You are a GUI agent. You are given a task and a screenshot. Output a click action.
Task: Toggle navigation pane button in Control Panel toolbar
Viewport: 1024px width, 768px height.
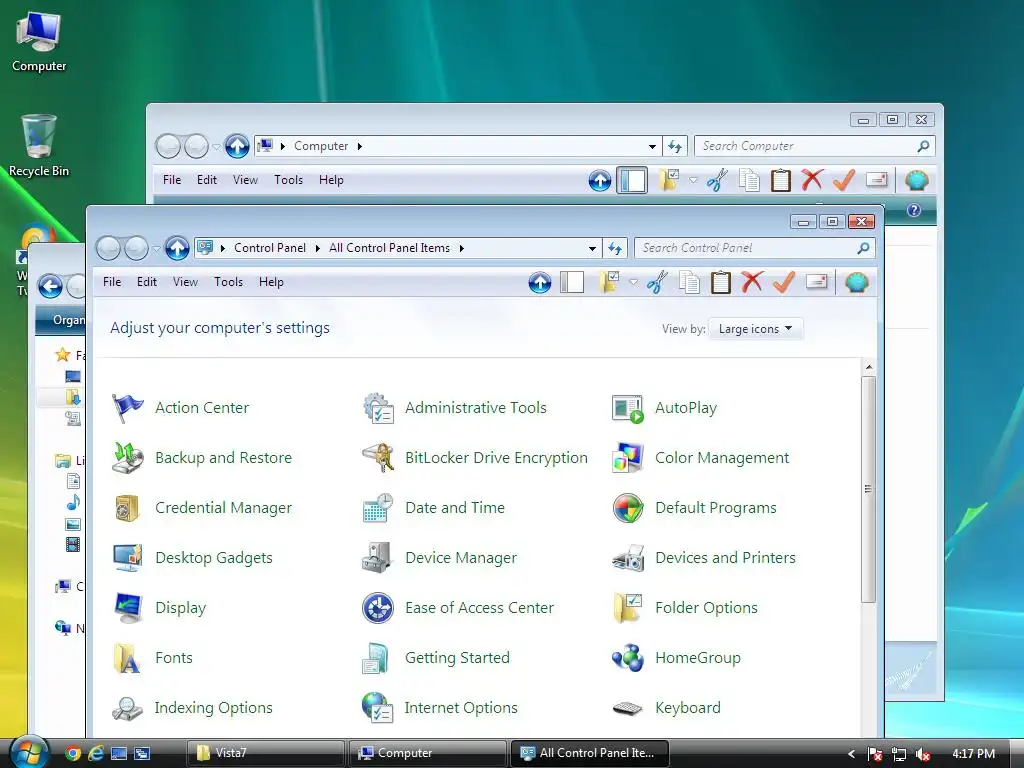pyautogui.click(x=572, y=282)
